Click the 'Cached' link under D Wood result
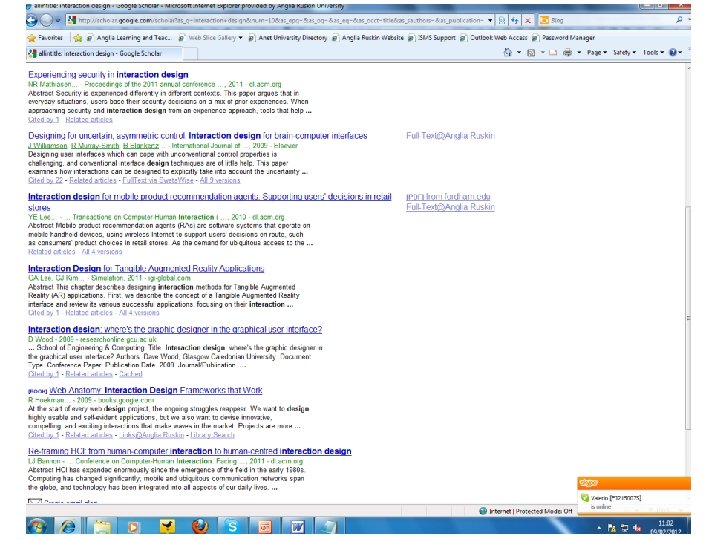Image resolution: width=720 pixels, height=540 pixels. tap(131, 374)
